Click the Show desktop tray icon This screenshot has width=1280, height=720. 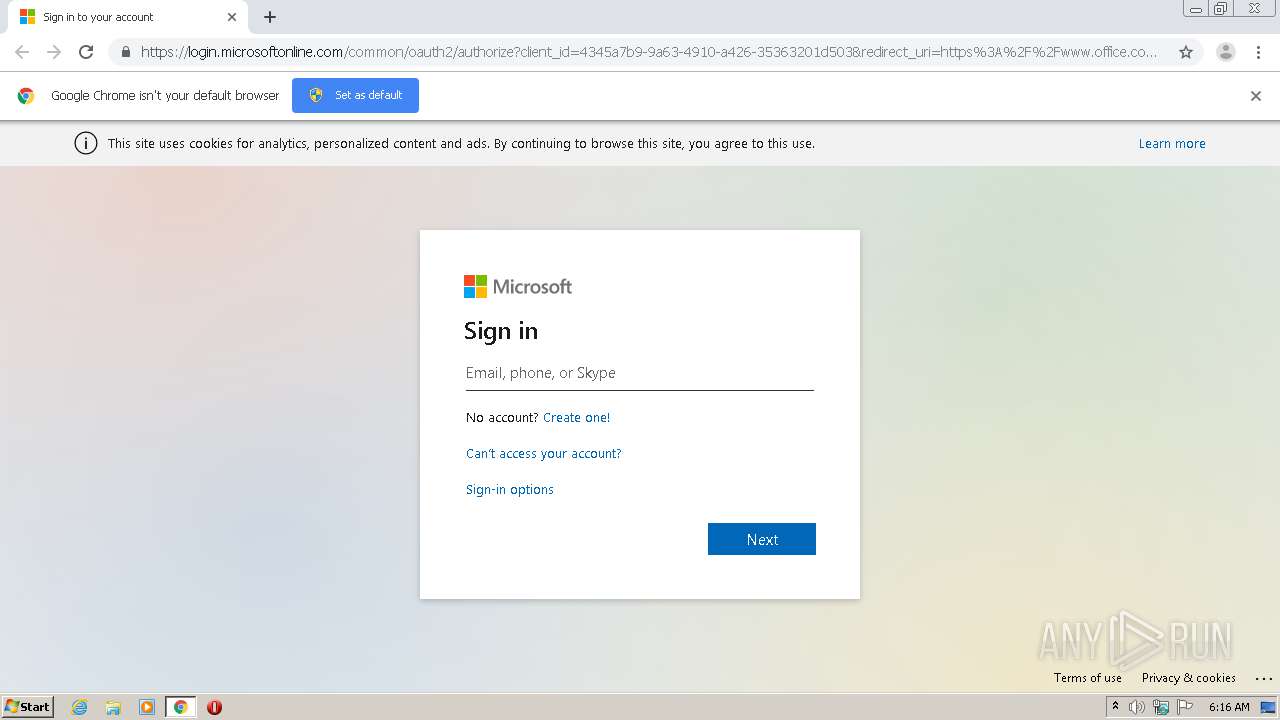pos(1268,707)
